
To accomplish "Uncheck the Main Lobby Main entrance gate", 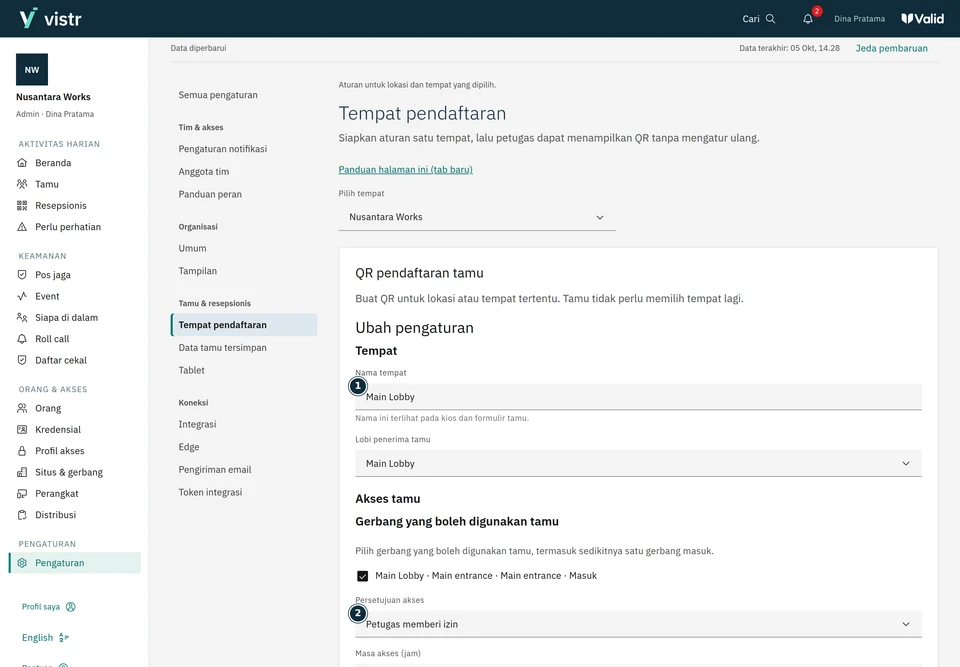I will 362,576.
